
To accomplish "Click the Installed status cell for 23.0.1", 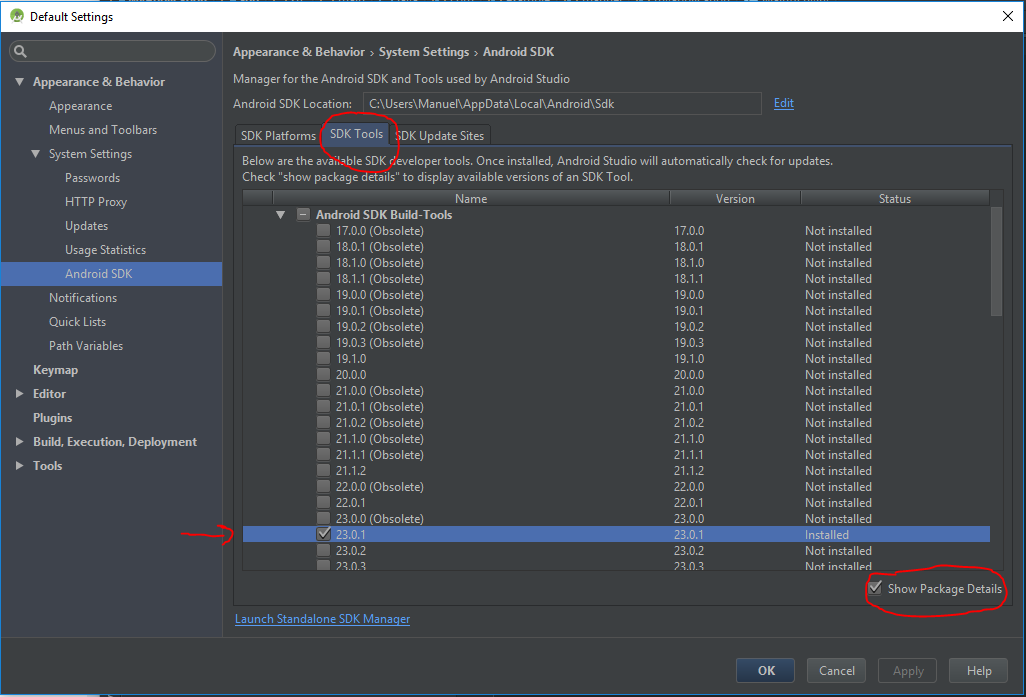I will click(826, 535).
